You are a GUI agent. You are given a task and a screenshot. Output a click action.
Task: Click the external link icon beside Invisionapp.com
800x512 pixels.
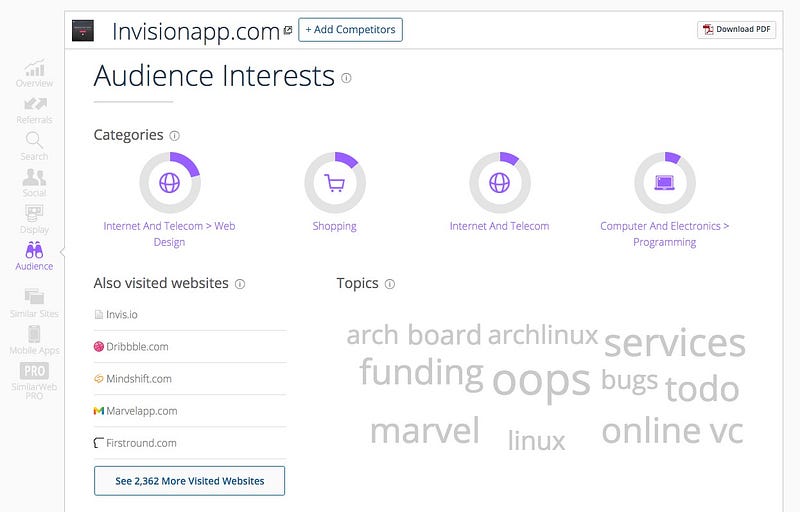point(288,31)
